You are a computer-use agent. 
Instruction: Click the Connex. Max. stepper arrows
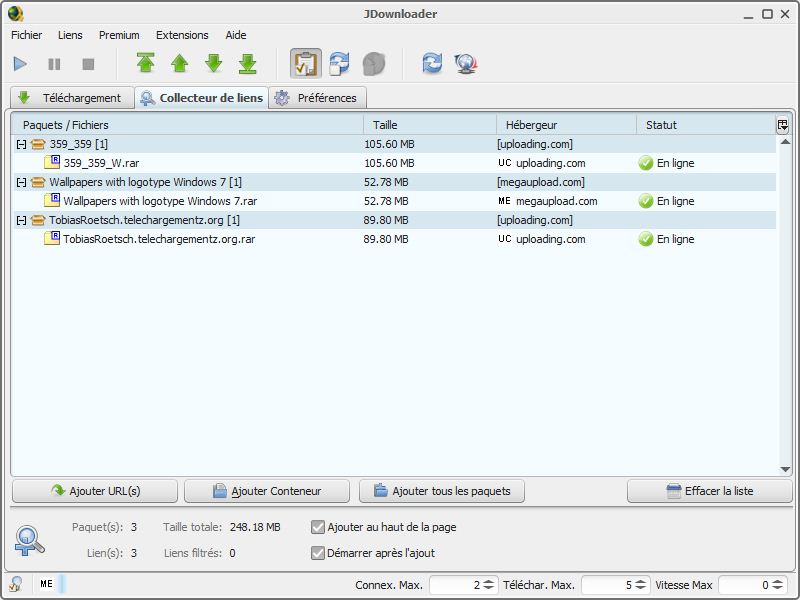click(489, 585)
